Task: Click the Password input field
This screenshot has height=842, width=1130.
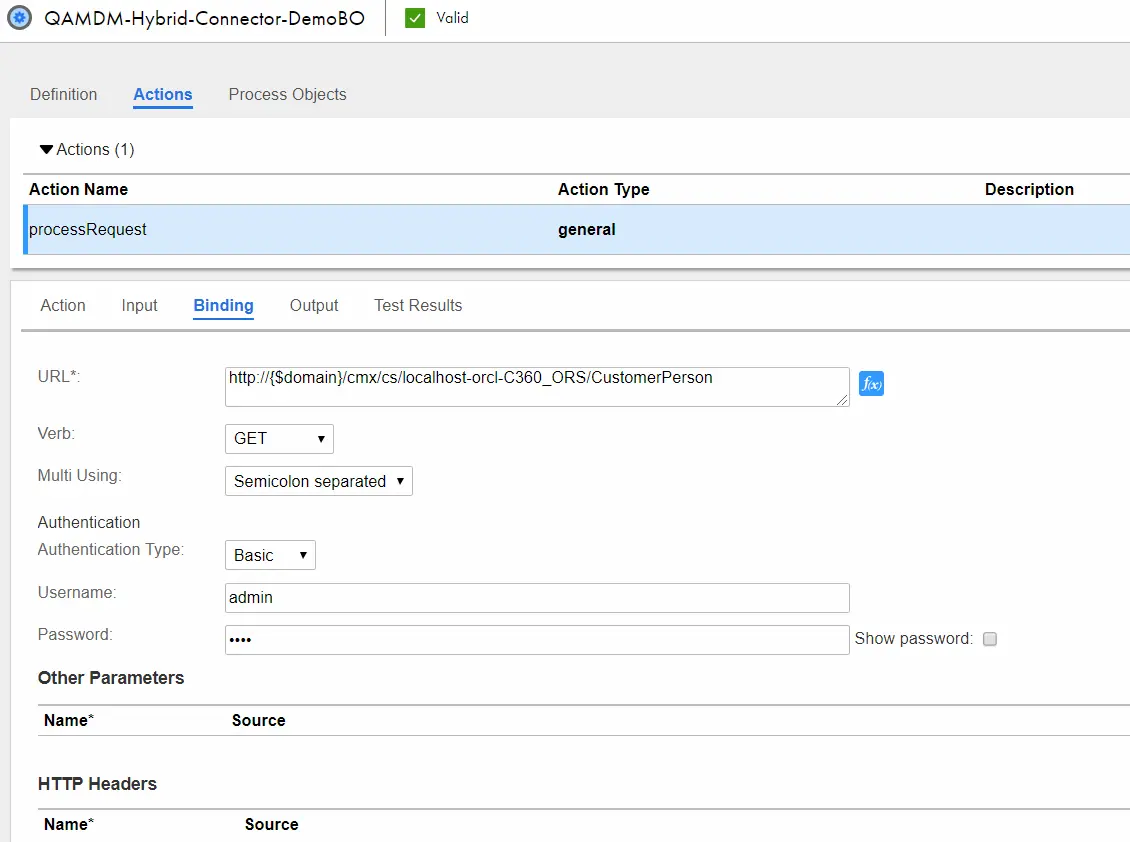Action: [537, 639]
